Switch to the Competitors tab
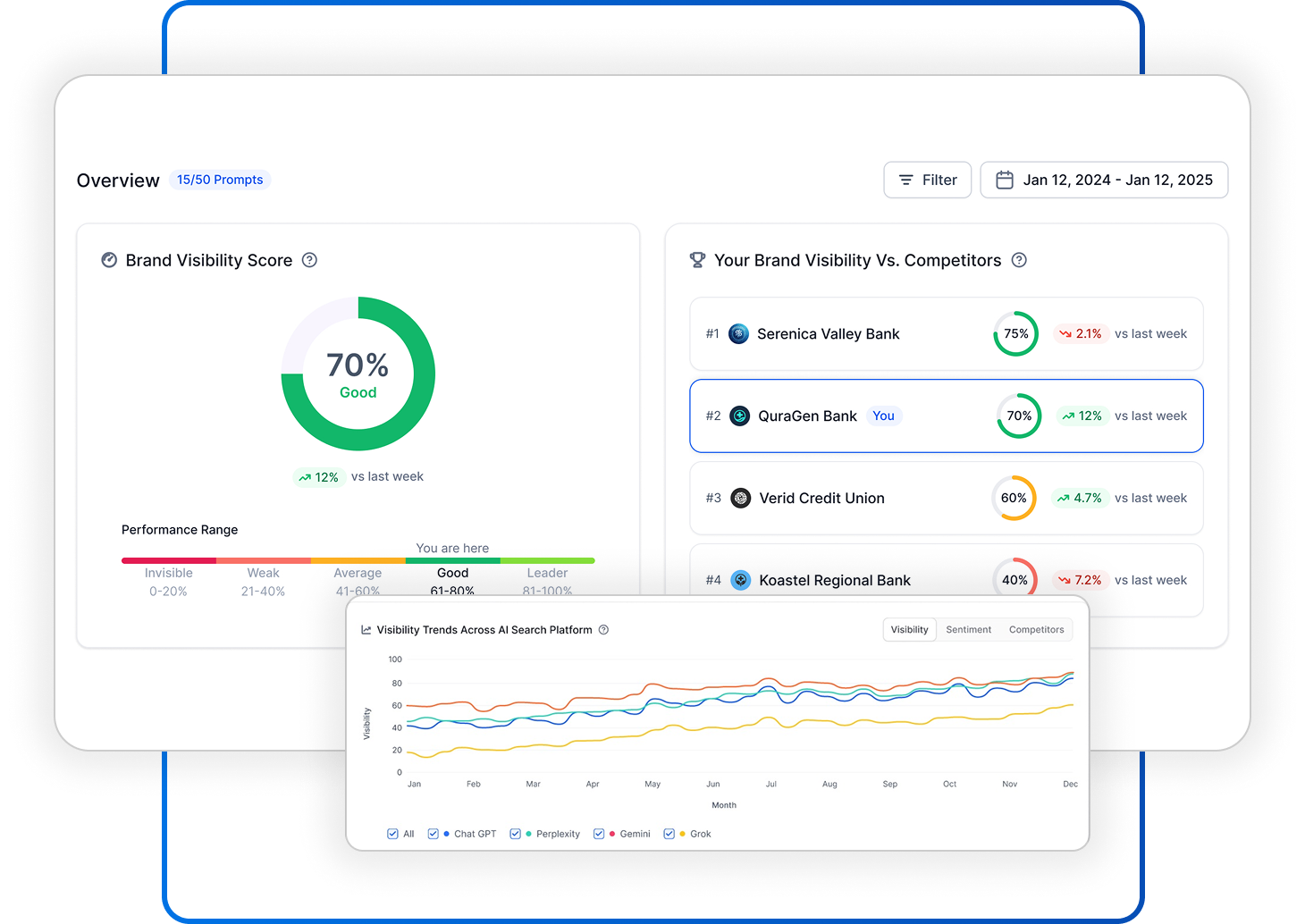The width and height of the screenshot is (1305, 924). pos(1036,629)
